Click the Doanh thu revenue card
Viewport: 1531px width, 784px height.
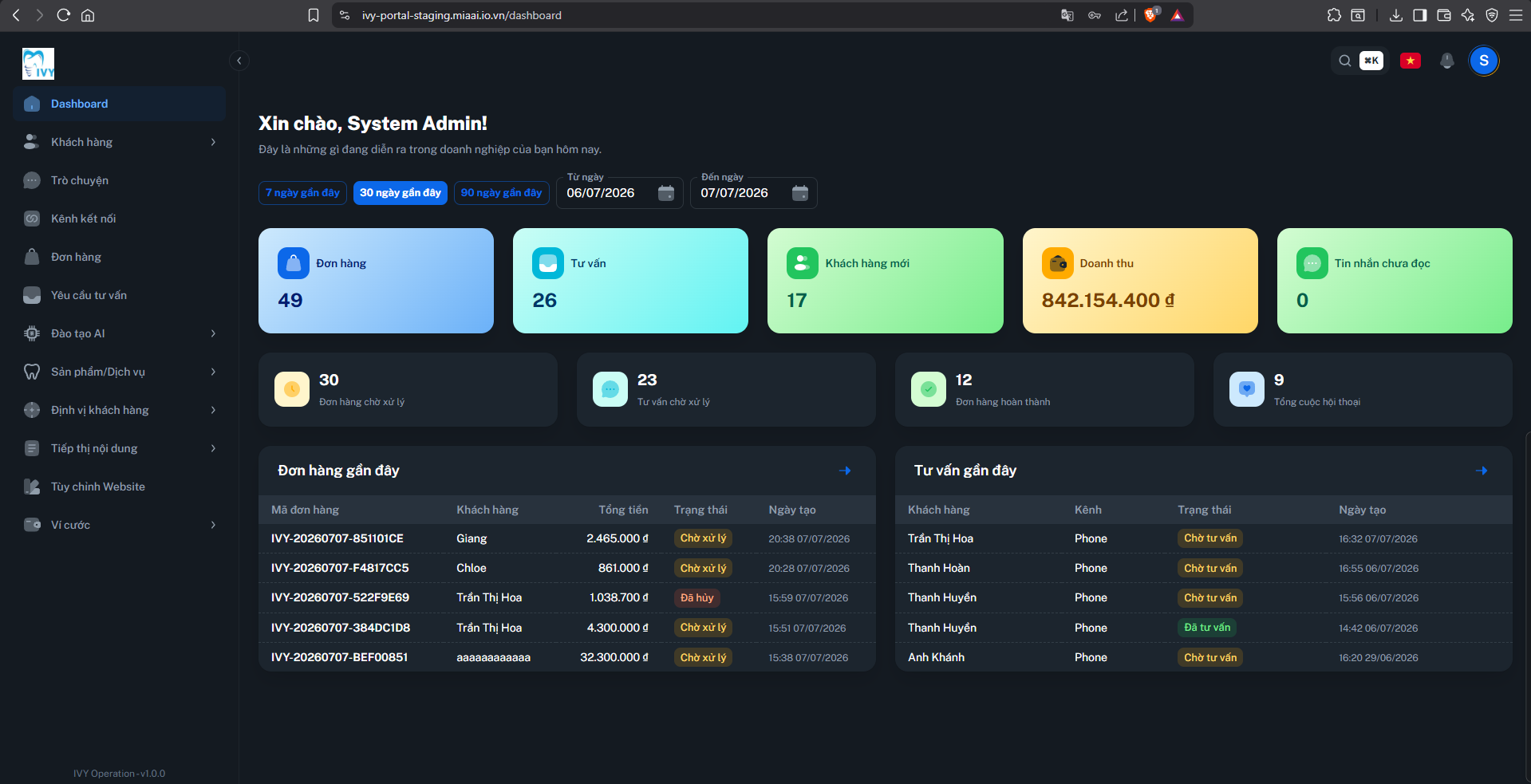(x=1140, y=281)
